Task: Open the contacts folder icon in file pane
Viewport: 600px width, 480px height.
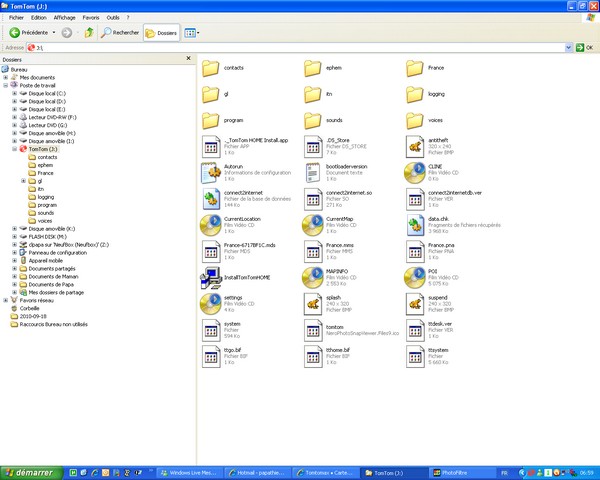Action: tap(210, 68)
